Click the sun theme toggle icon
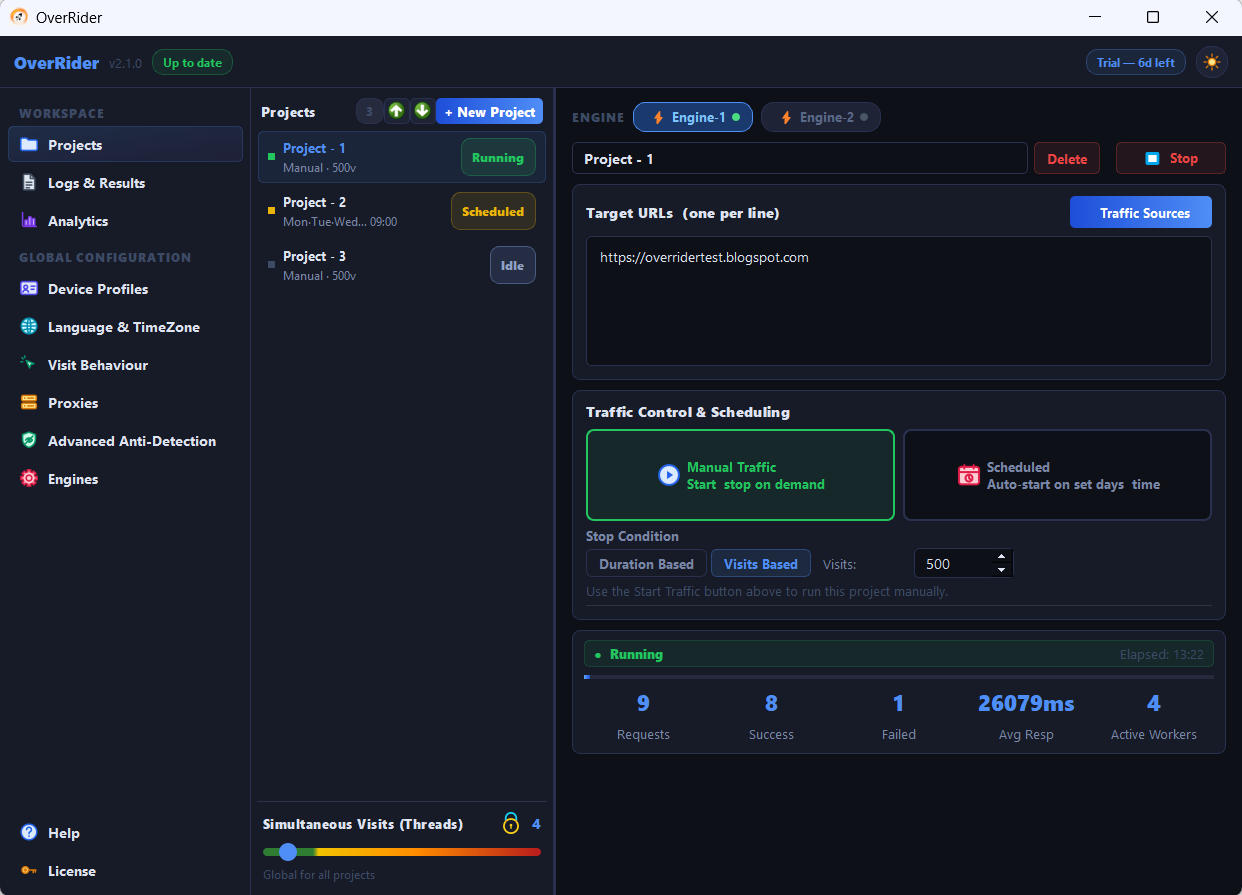Screen dimensions: 1242x895 (1212, 62)
